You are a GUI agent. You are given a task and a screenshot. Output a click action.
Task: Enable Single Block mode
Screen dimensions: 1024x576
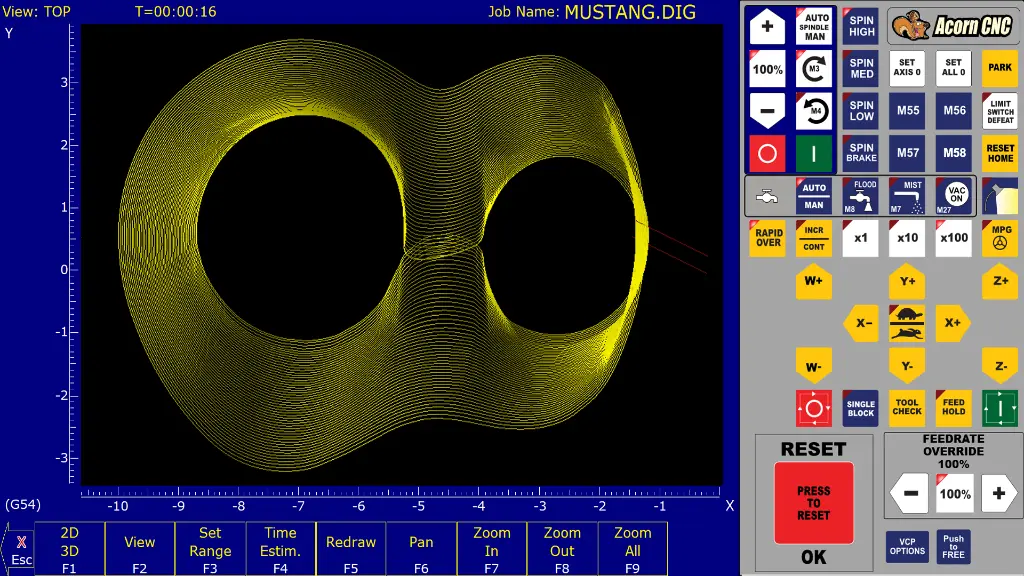pos(860,408)
